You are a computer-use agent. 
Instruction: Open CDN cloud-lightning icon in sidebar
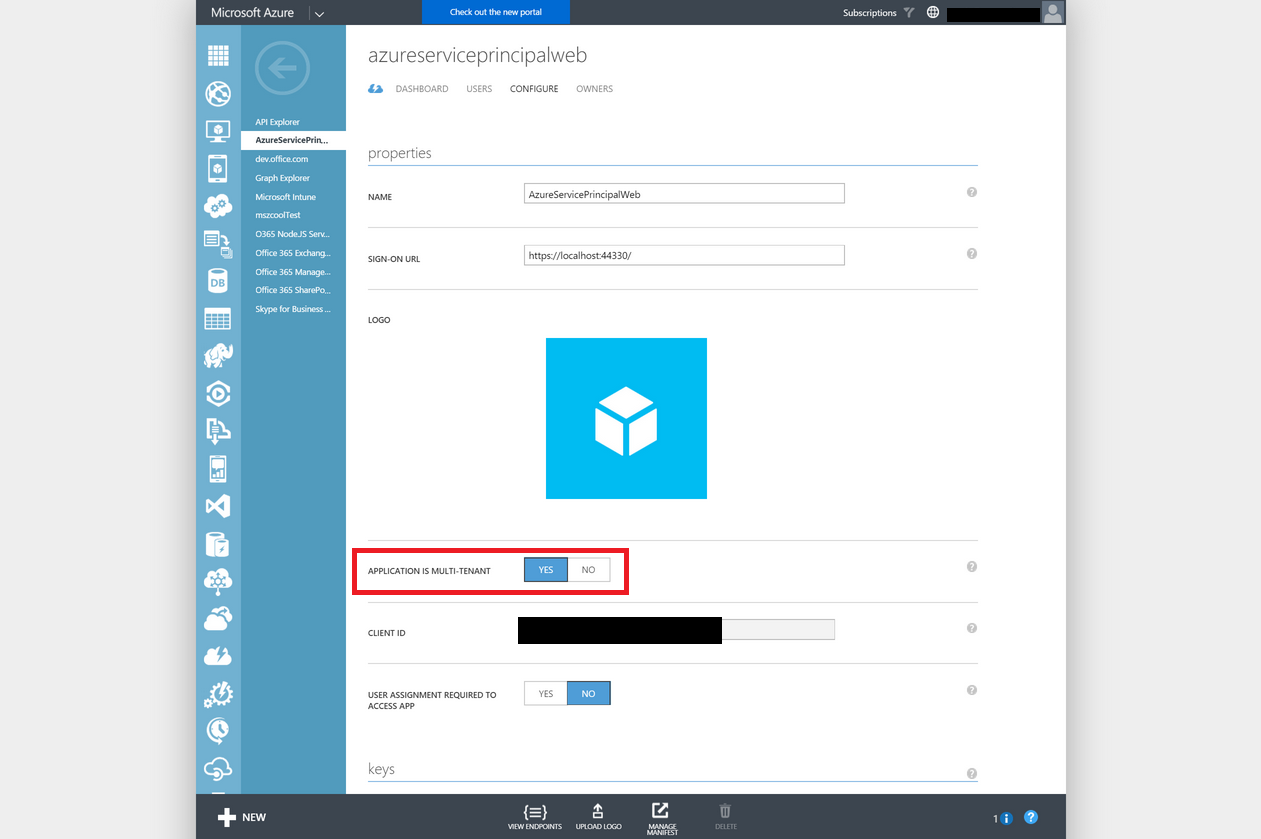[218, 656]
